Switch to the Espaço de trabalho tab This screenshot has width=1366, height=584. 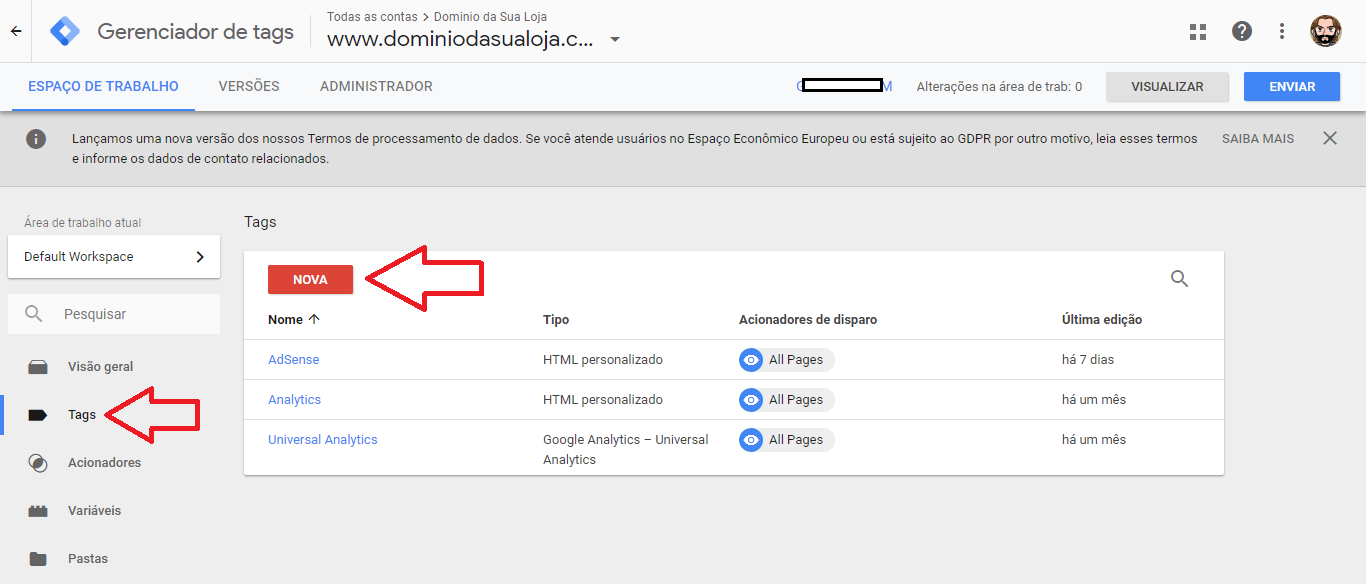click(x=103, y=87)
